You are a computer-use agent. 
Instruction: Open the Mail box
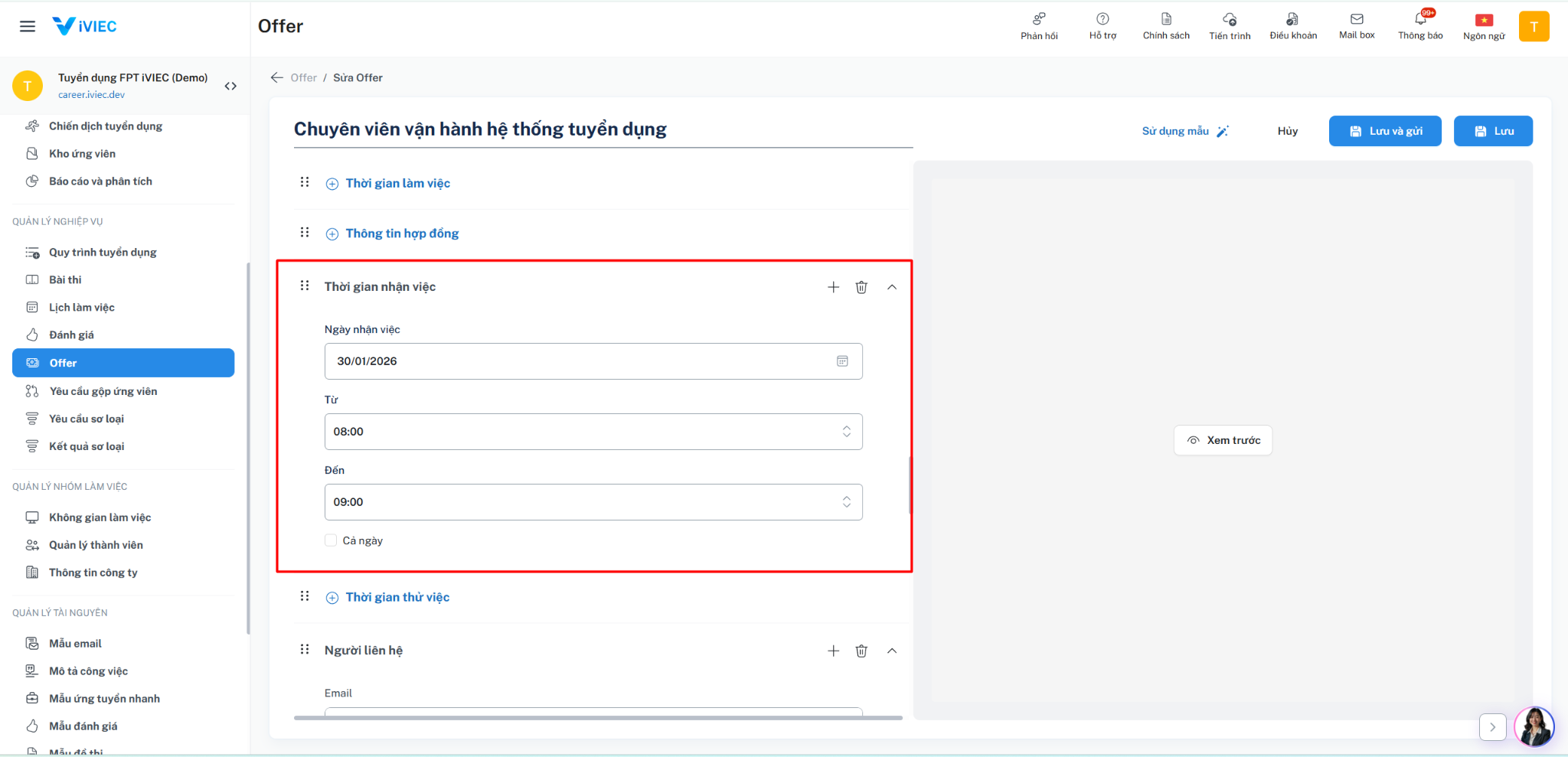click(1357, 26)
